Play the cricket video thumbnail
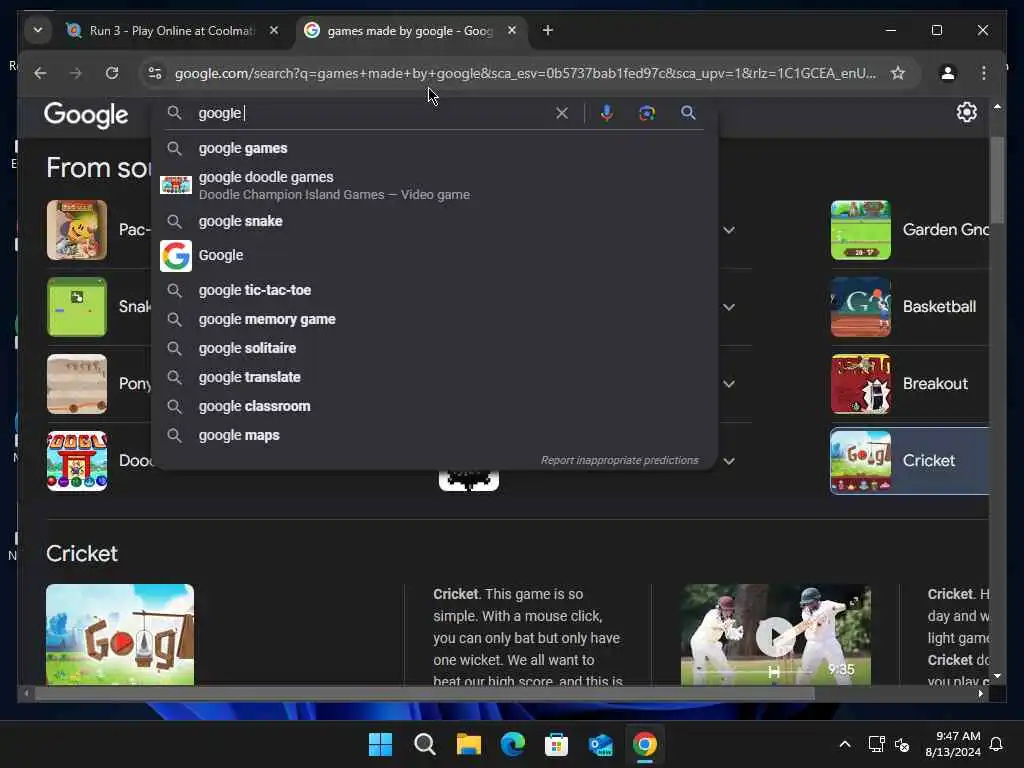The height and width of the screenshot is (768, 1024). [775, 635]
